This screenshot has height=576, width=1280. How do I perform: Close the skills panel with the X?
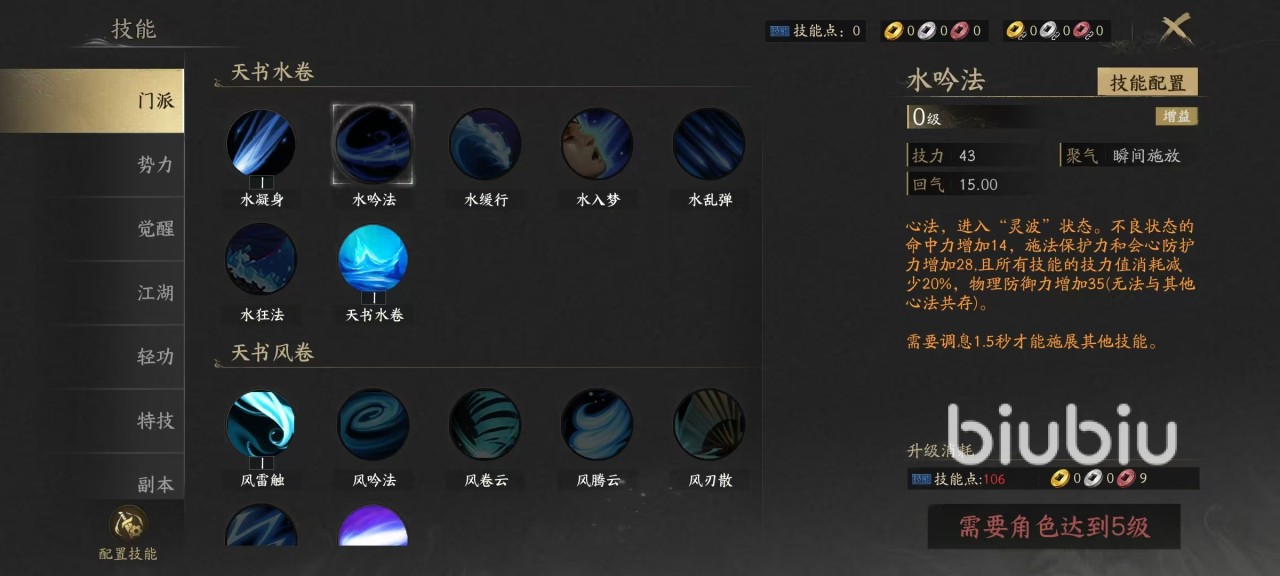(1176, 28)
